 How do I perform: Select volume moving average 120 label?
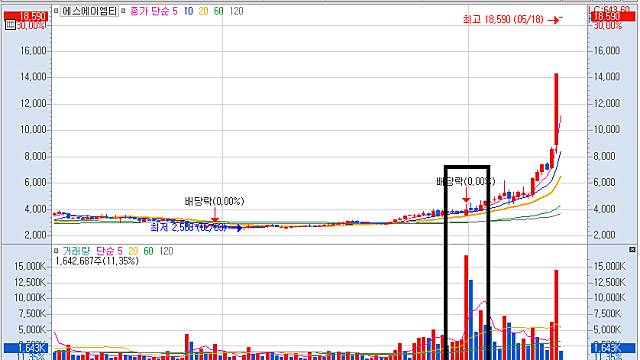[x=166, y=251]
